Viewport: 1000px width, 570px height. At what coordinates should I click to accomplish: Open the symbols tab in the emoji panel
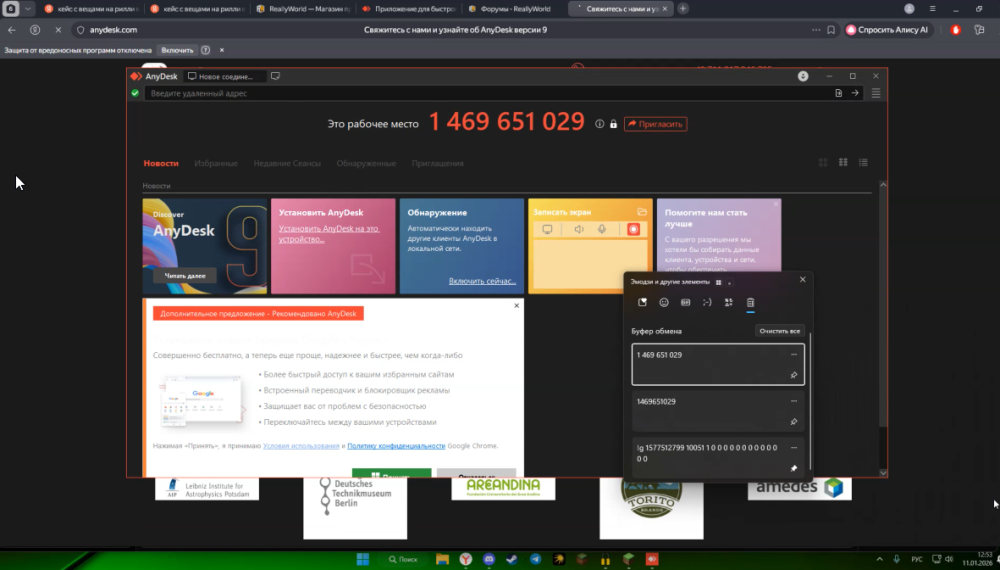(729, 302)
